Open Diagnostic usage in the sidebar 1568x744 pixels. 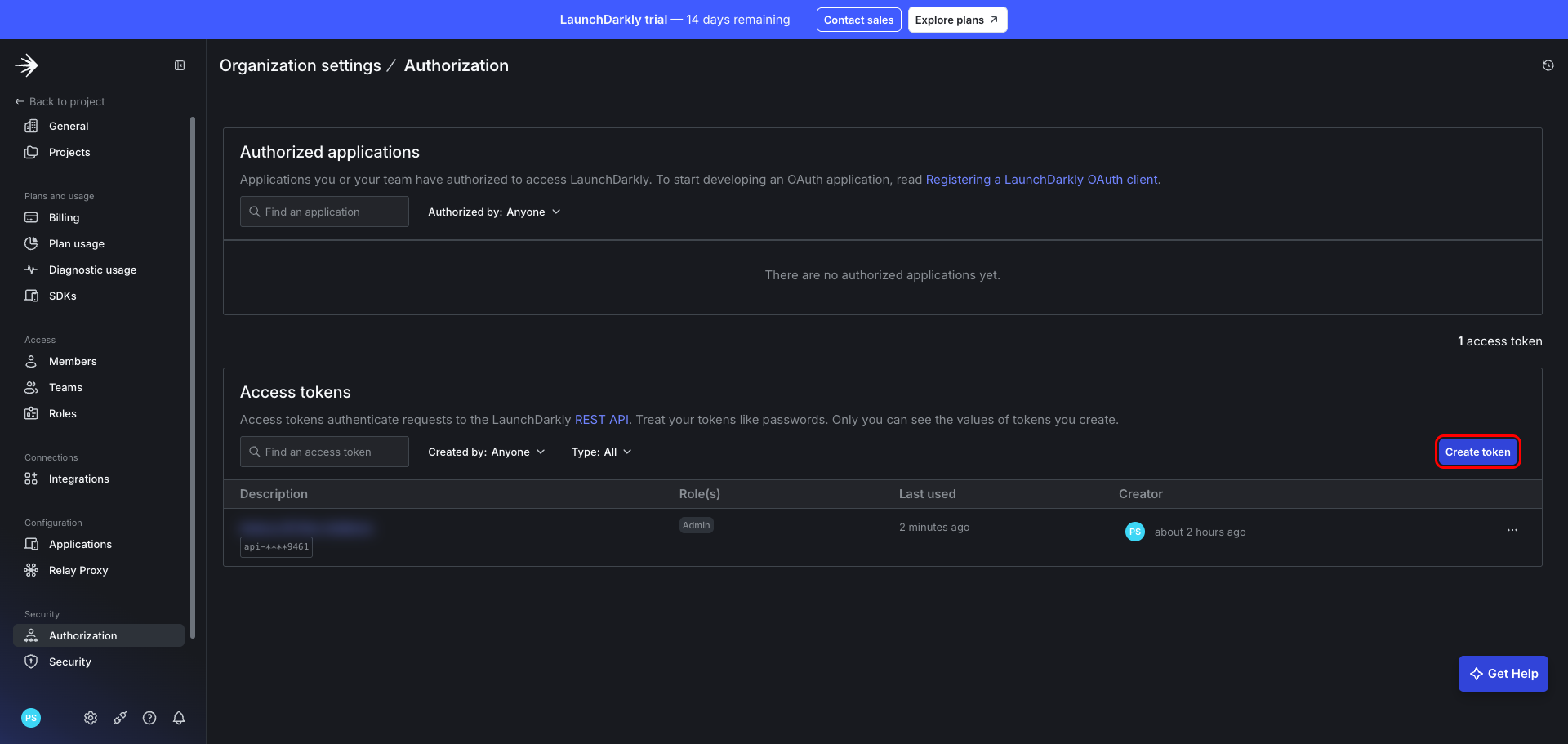coord(99,270)
